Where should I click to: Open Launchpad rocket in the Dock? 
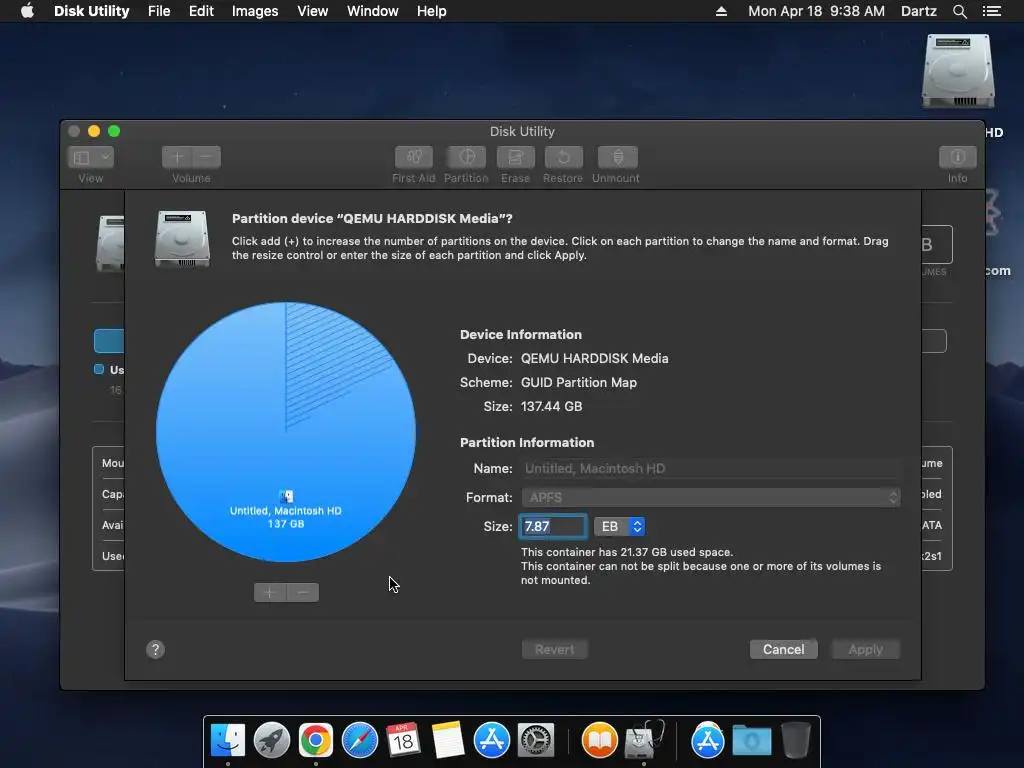click(271, 741)
